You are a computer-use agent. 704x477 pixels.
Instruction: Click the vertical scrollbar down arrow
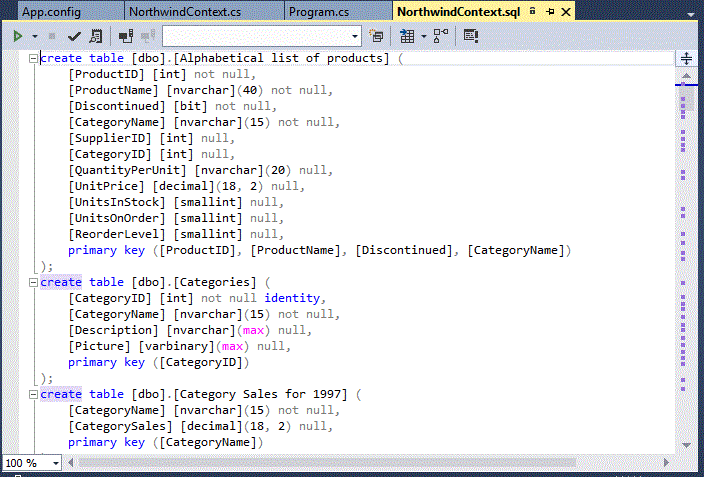(686, 445)
